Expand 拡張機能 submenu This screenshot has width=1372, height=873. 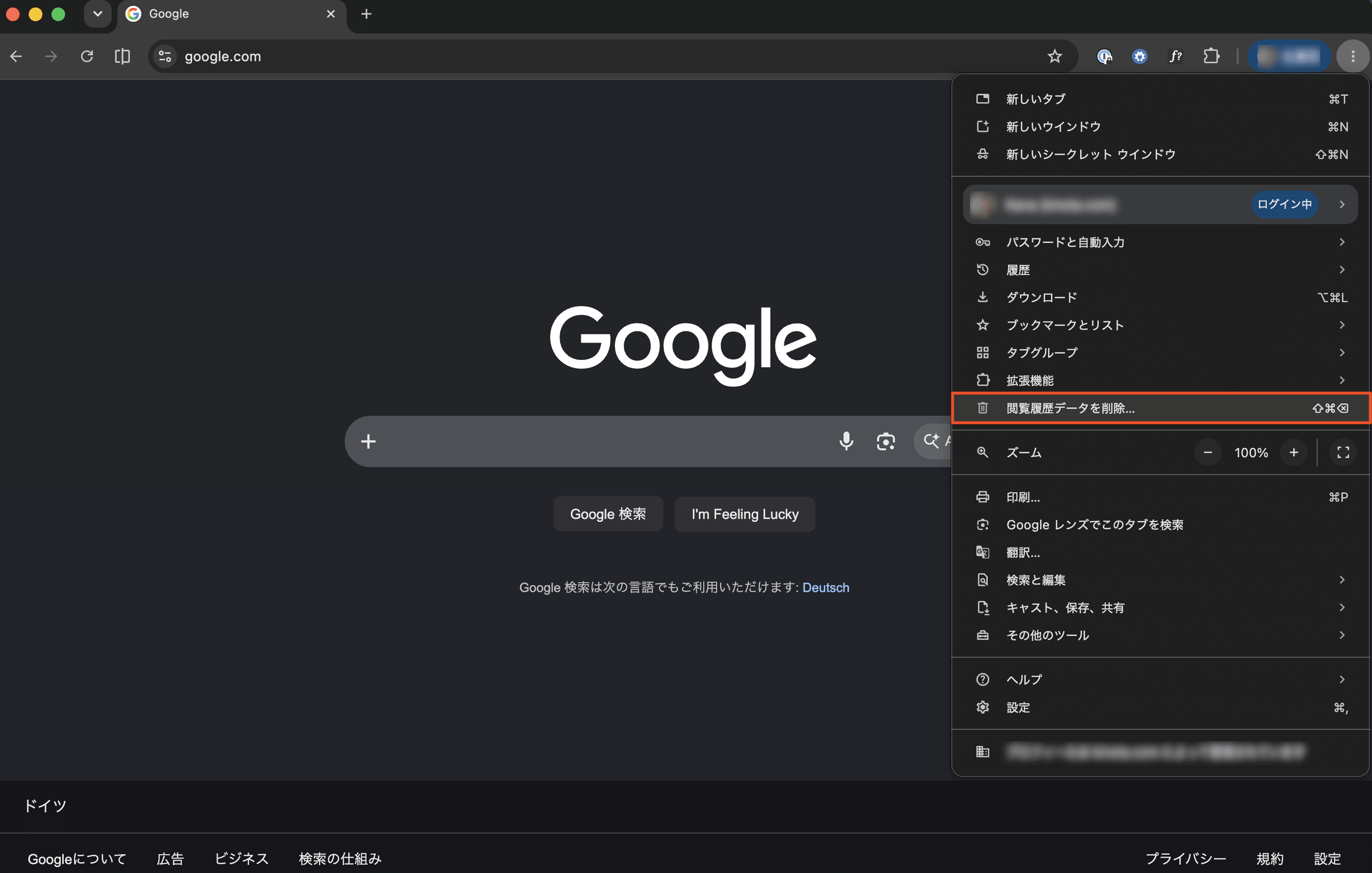click(1160, 380)
